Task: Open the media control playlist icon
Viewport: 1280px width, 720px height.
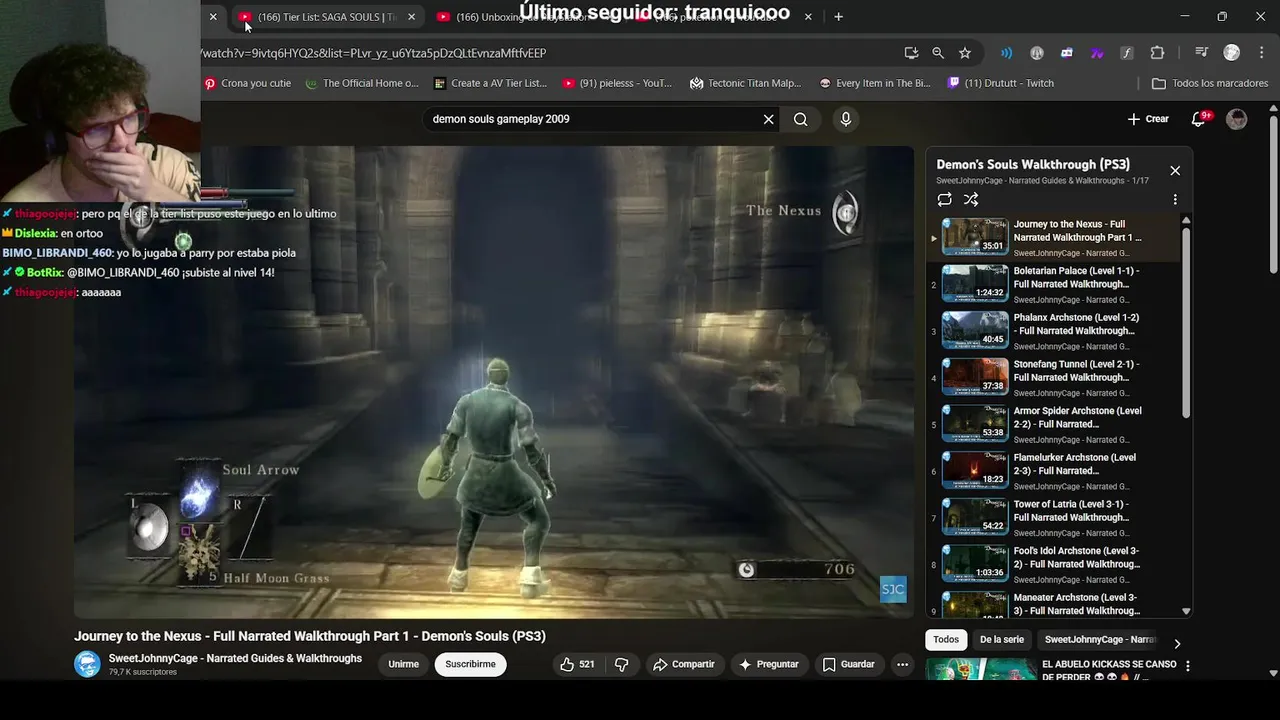Action: (x=1202, y=53)
